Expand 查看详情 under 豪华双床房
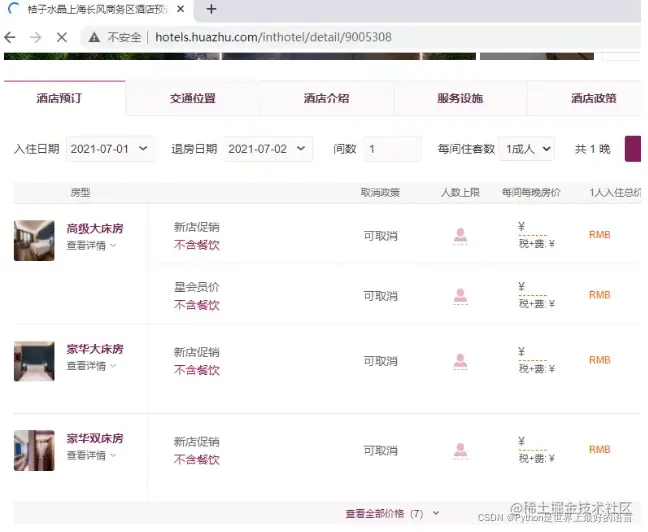Image resolution: width=648 pixels, height=532 pixels. click(x=91, y=456)
